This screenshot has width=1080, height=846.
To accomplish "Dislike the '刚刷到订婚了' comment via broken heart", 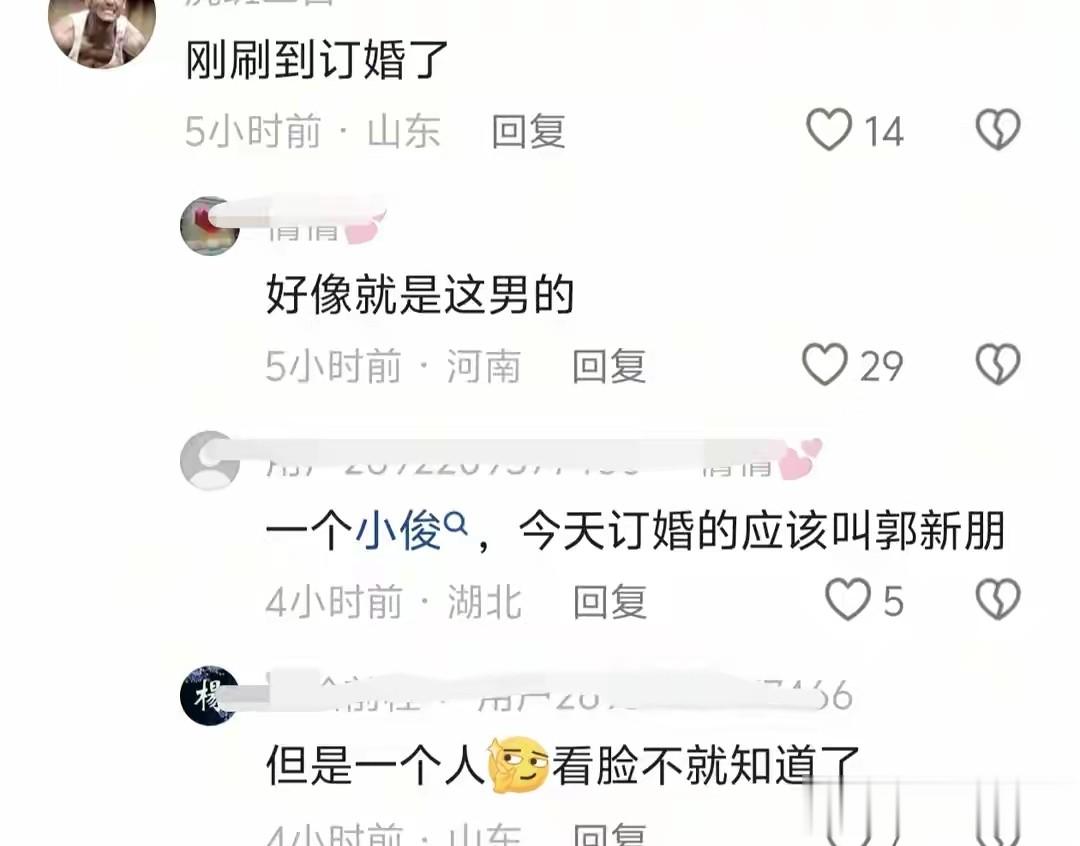I will pyautogui.click(x=998, y=130).
